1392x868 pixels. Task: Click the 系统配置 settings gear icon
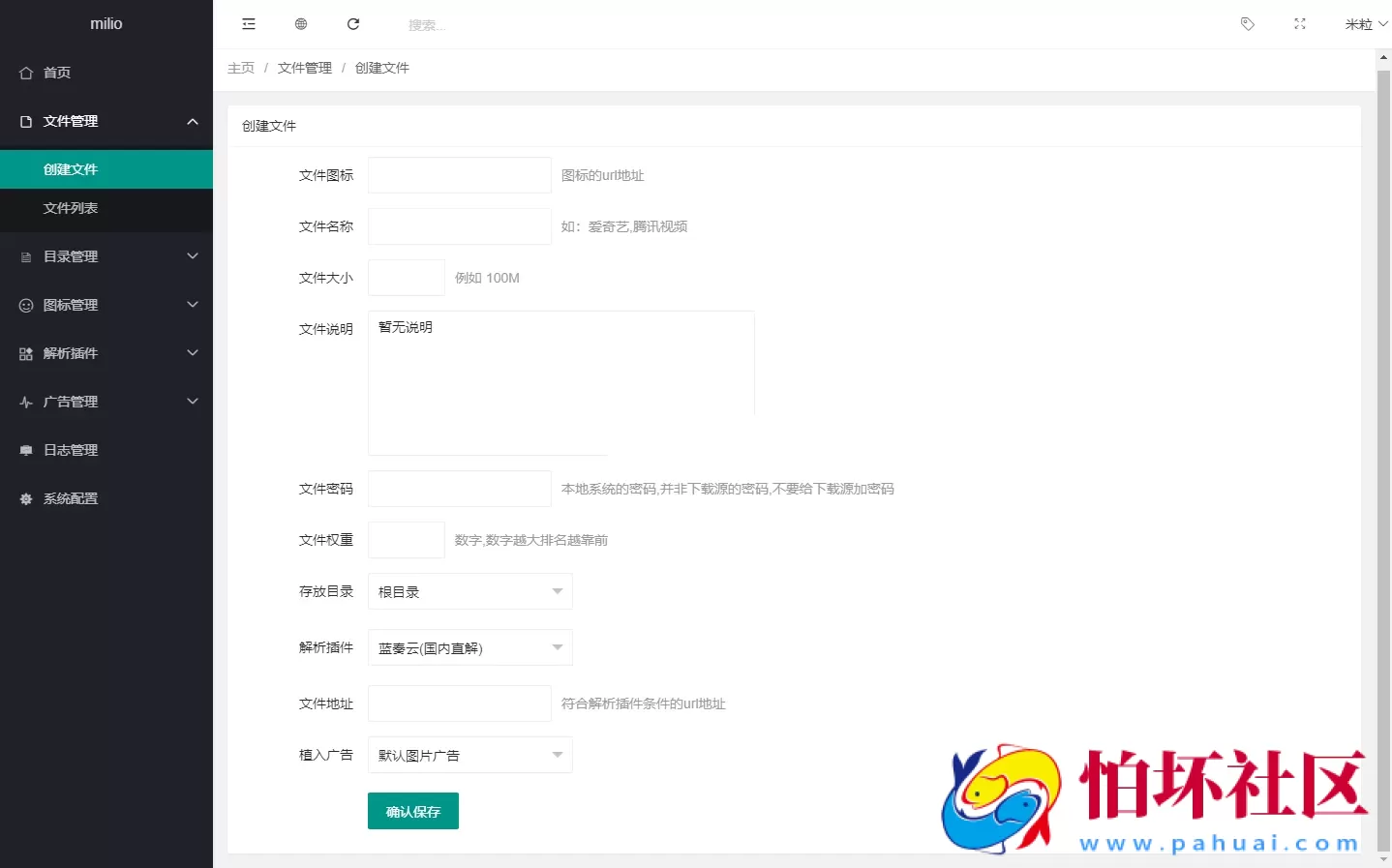(24, 498)
